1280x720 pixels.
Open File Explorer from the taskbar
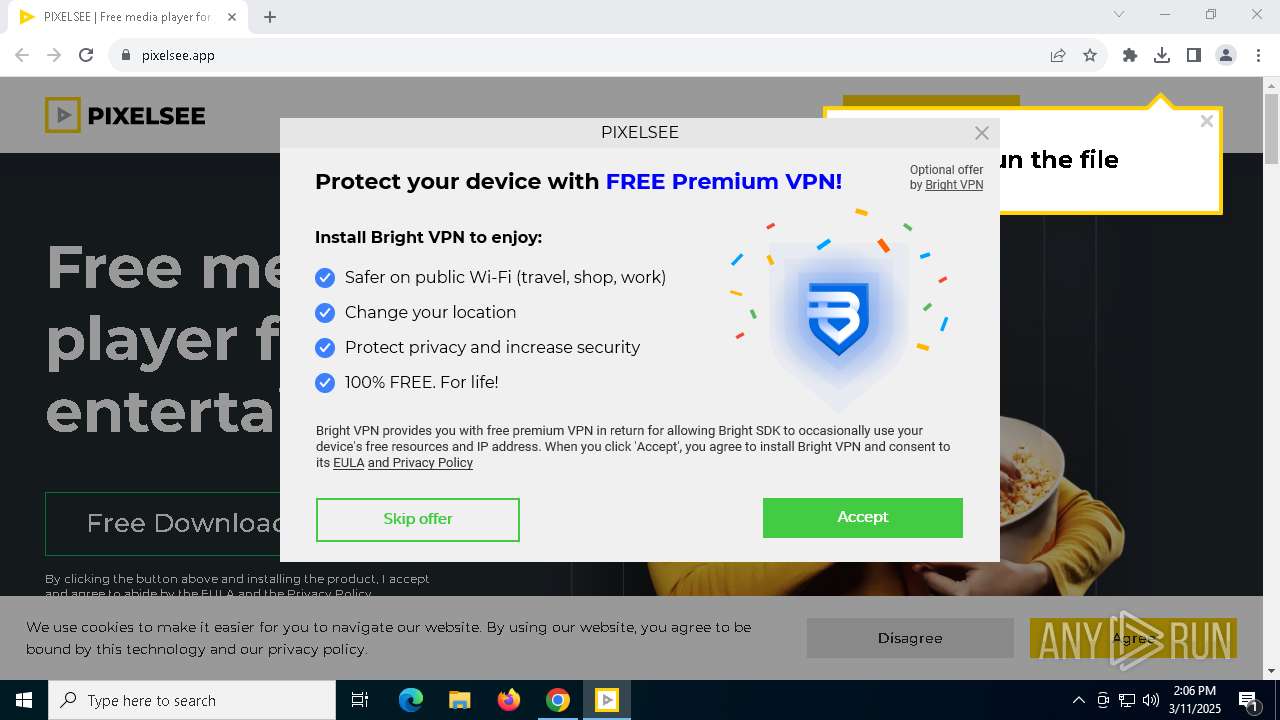[x=460, y=700]
